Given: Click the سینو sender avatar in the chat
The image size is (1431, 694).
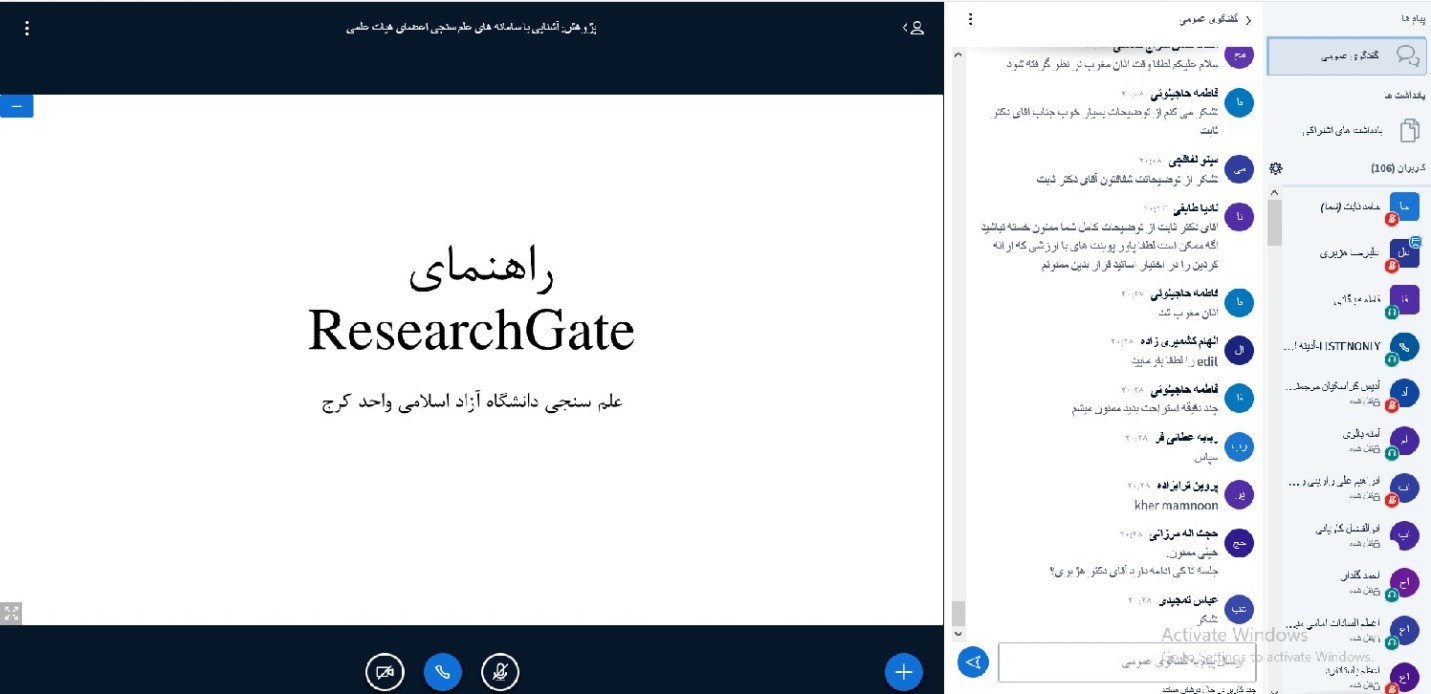Looking at the screenshot, I should (1239, 169).
